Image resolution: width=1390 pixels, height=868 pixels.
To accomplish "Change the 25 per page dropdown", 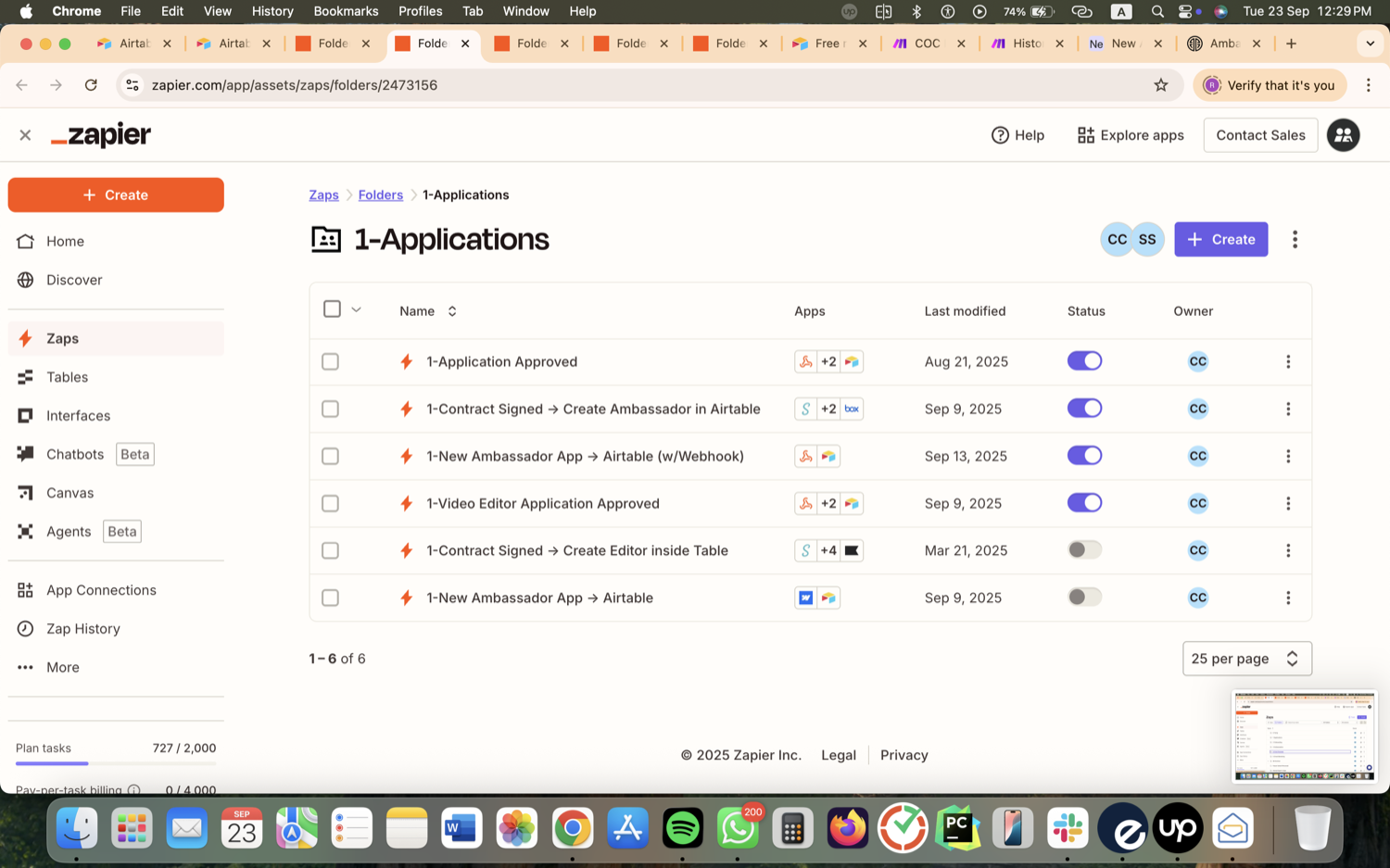I will tap(1246, 659).
